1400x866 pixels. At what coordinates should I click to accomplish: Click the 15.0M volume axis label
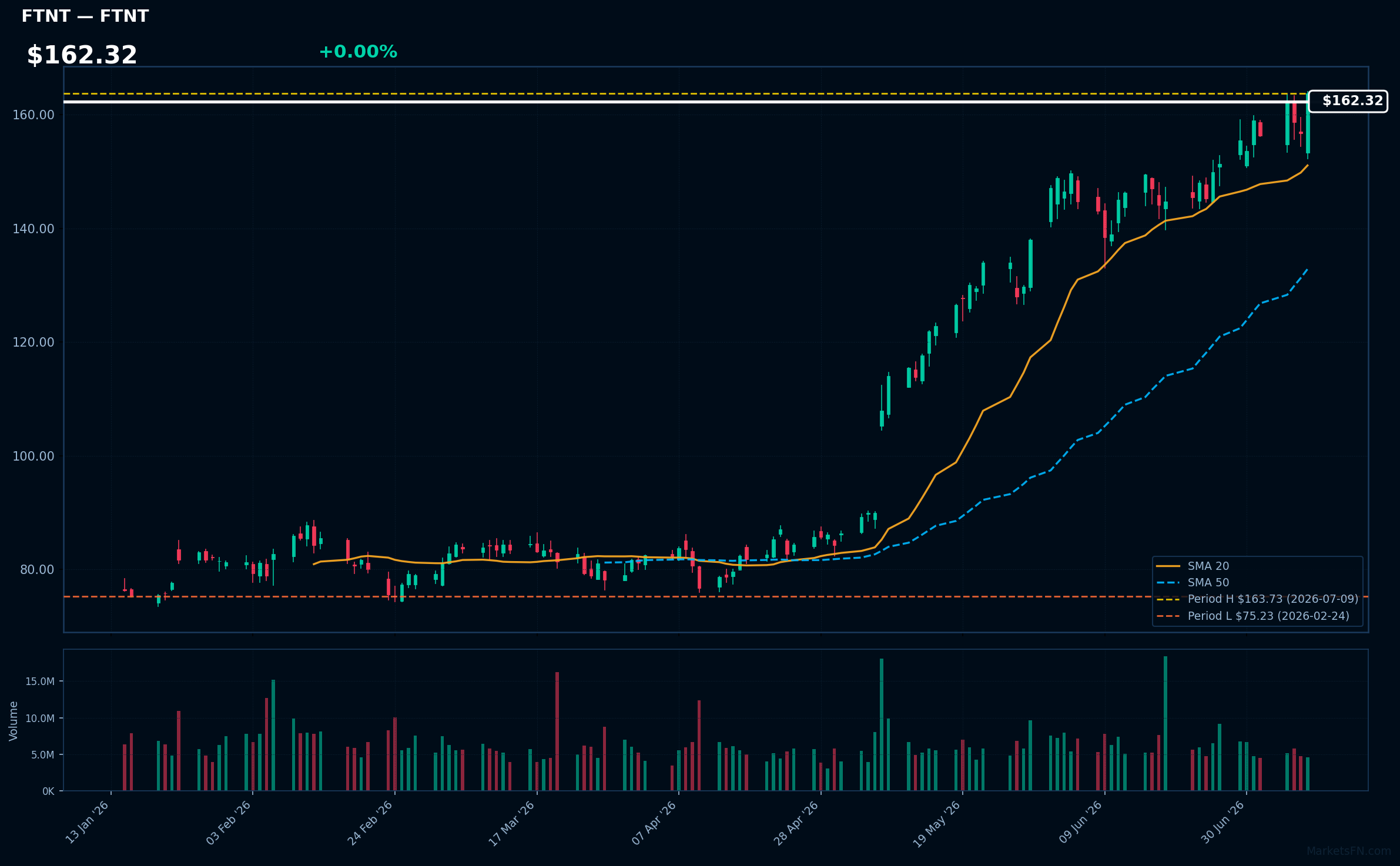coord(40,682)
